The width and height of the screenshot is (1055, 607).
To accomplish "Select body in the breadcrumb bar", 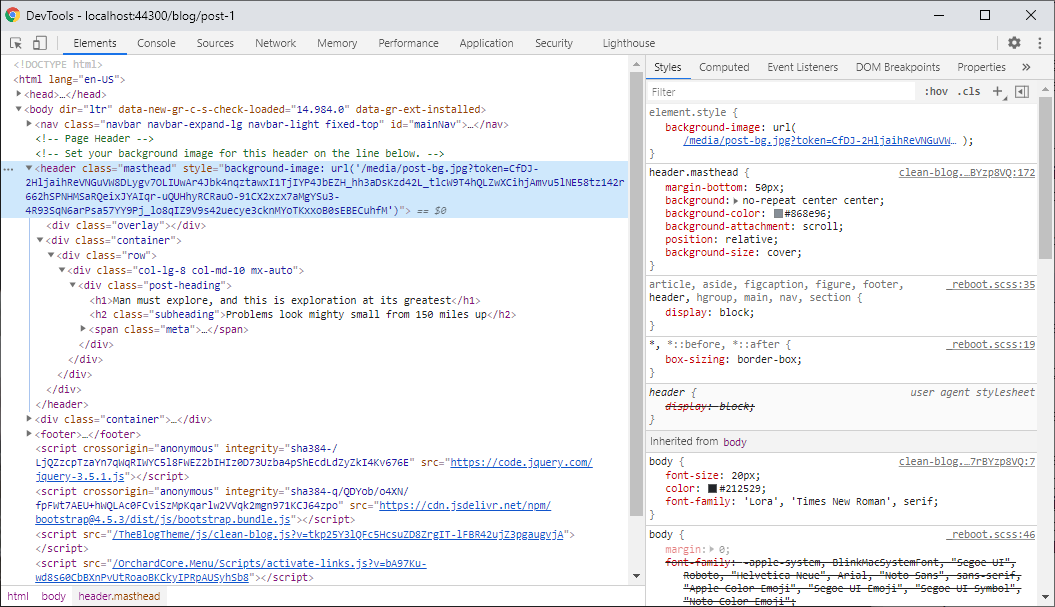I will [54, 596].
